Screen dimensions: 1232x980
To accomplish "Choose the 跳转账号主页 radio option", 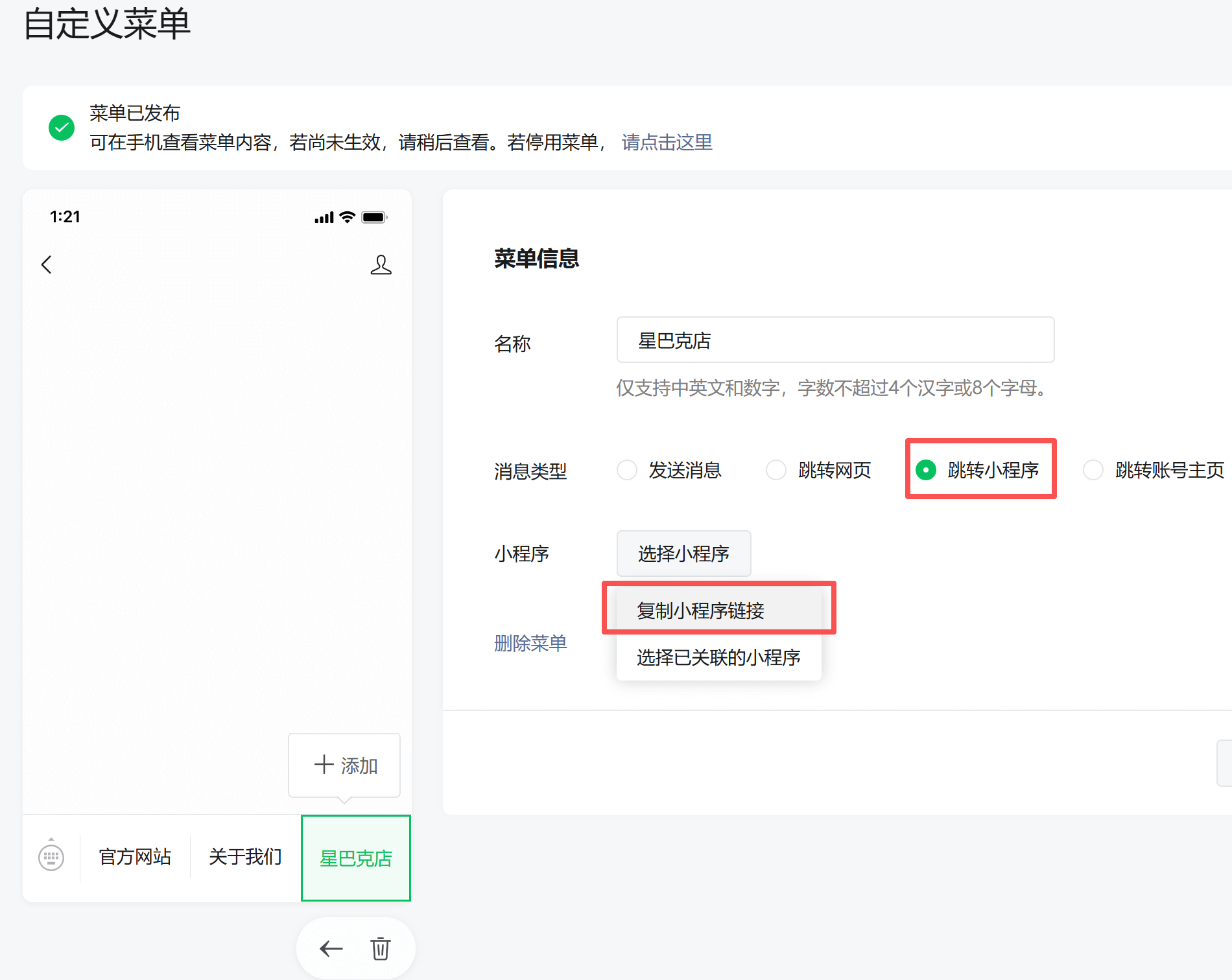I will [x=1093, y=470].
